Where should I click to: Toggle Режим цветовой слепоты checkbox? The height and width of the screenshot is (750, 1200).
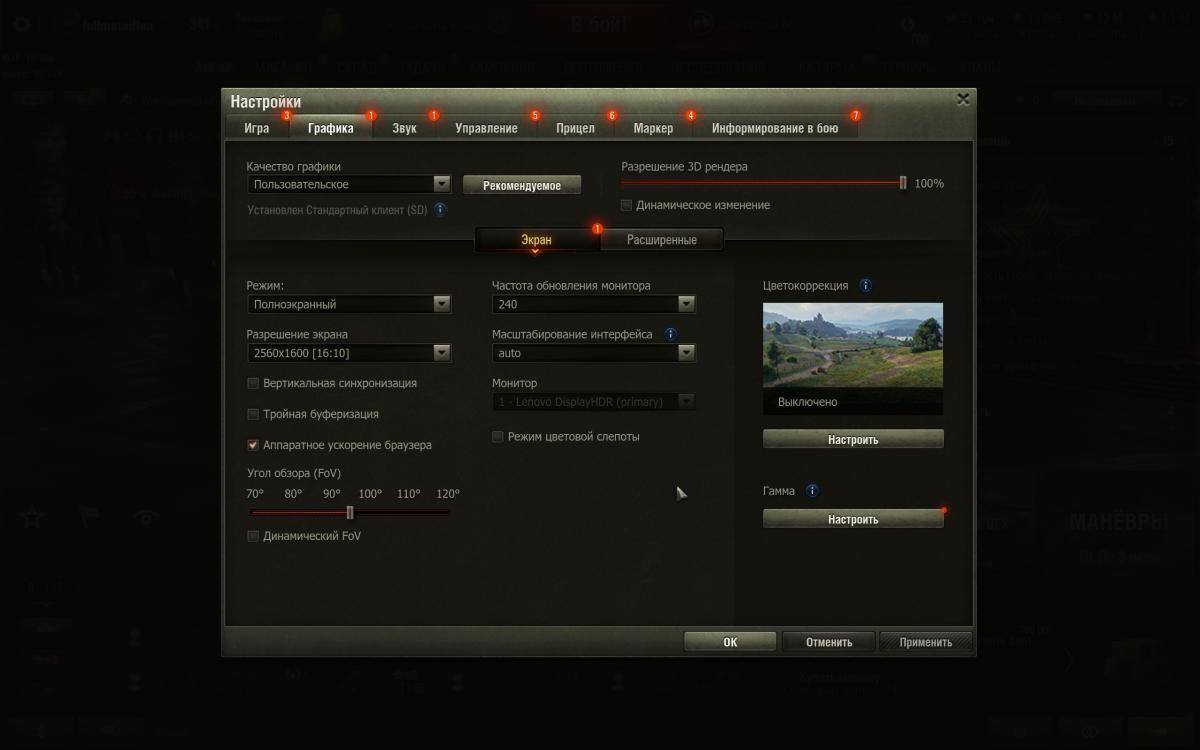click(x=498, y=437)
